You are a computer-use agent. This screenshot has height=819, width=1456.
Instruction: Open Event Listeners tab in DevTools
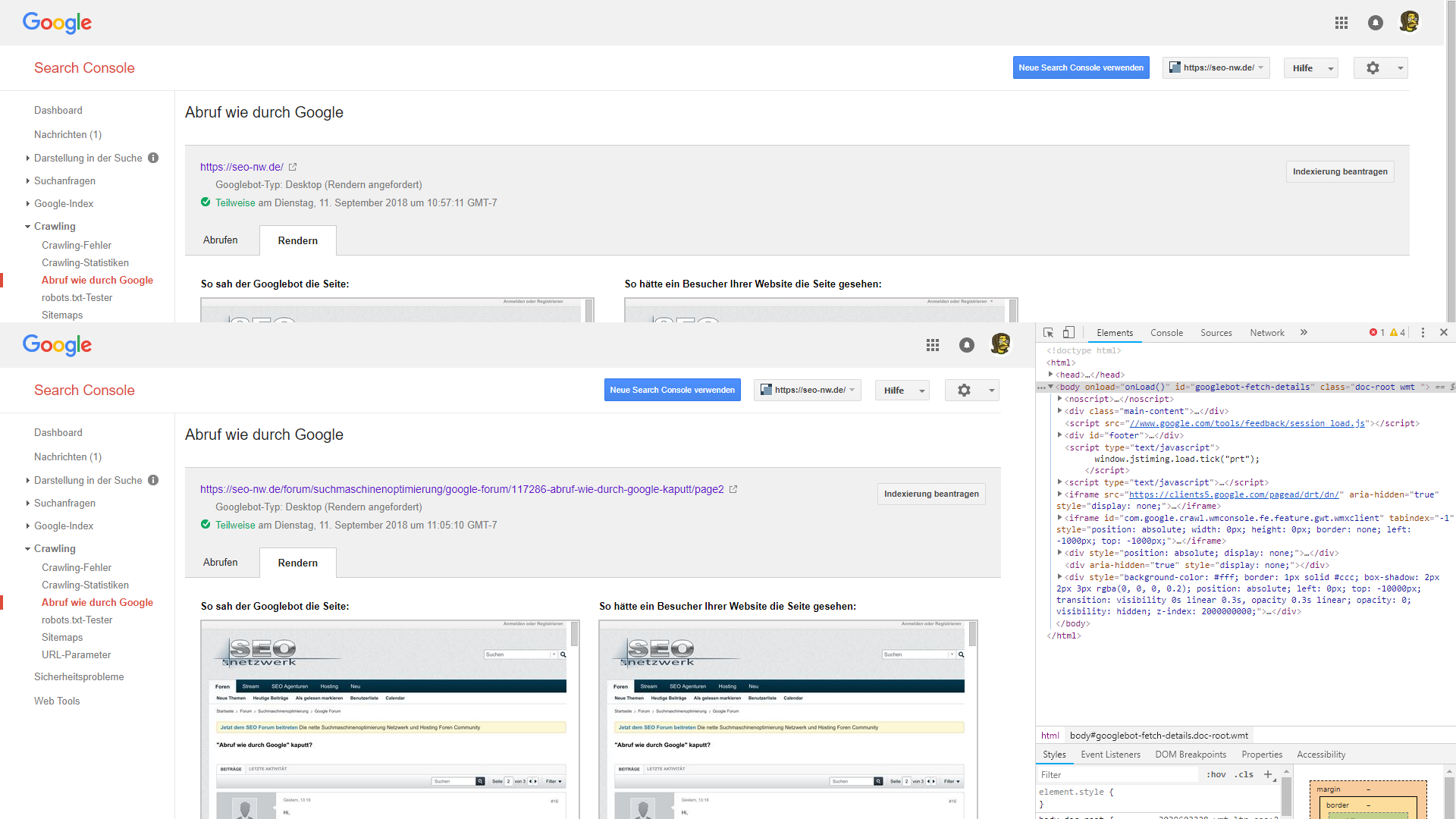1110,755
